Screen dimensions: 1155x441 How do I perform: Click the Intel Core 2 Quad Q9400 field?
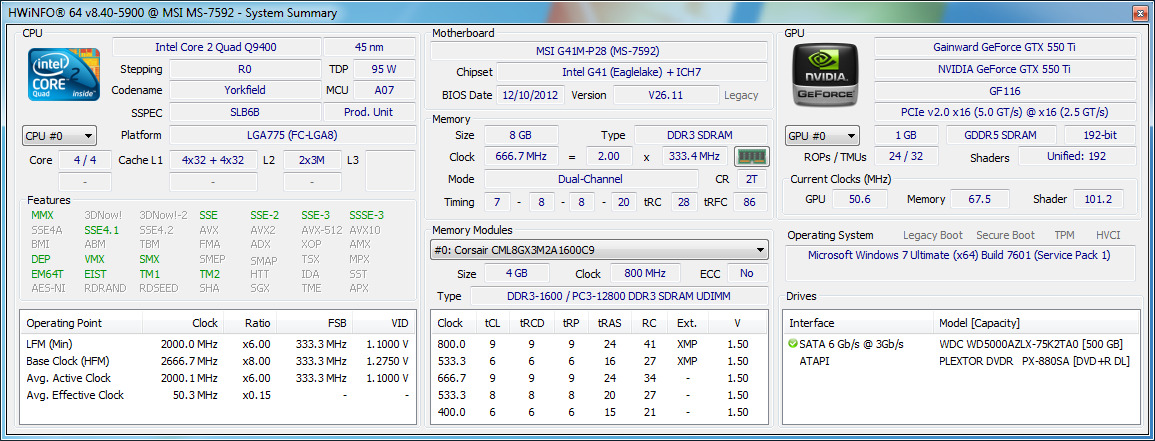coord(217,47)
